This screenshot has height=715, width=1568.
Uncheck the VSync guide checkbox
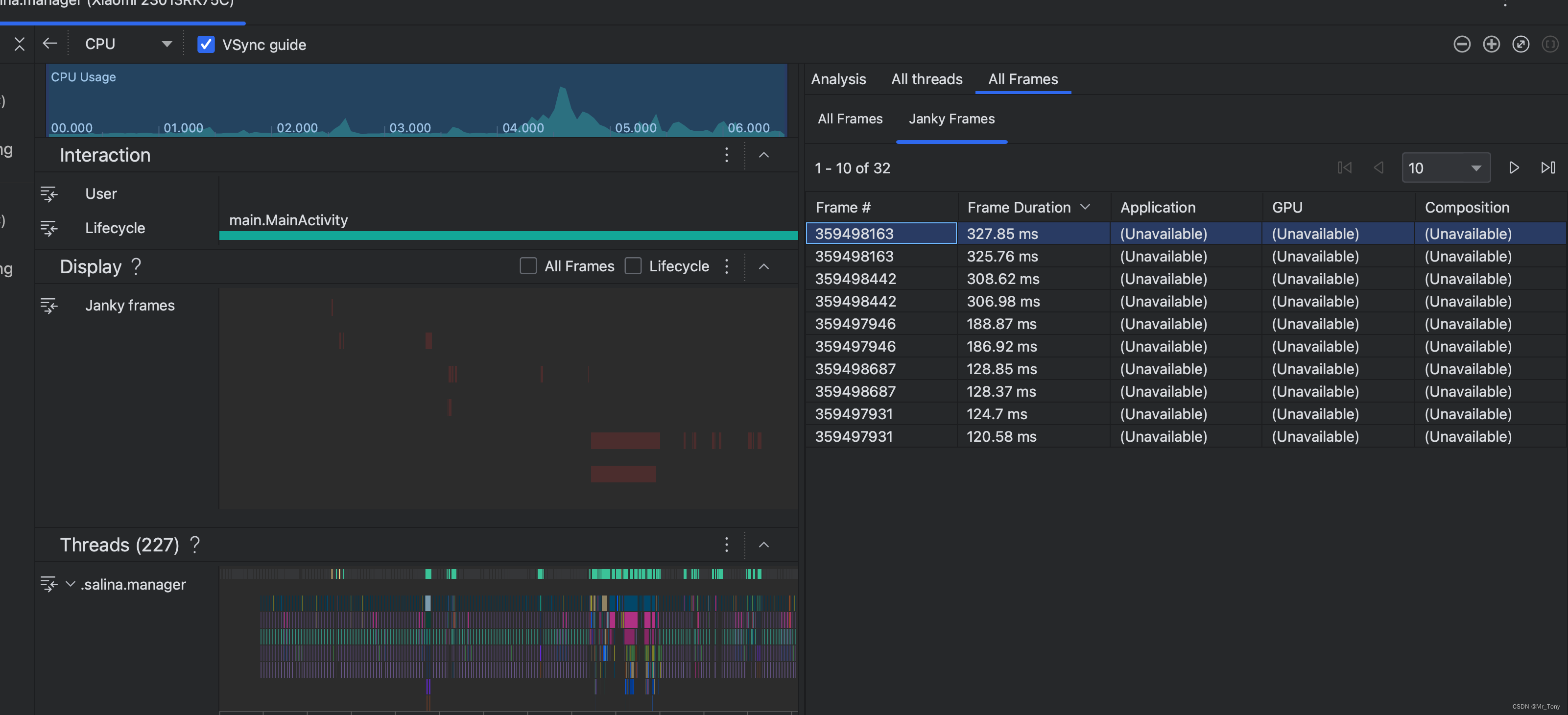(x=206, y=45)
